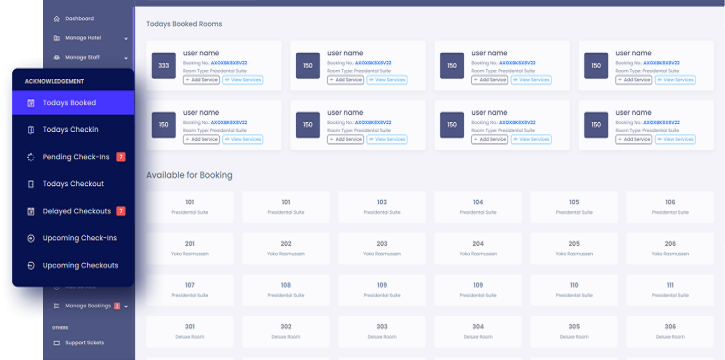Open available room 108
This screenshot has height=360, width=725.
pyautogui.click(x=286, y=290)
